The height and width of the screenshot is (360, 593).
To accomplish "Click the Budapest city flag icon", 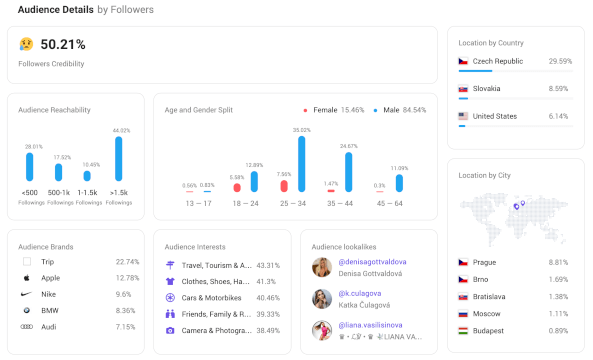I will coord(463,331).
